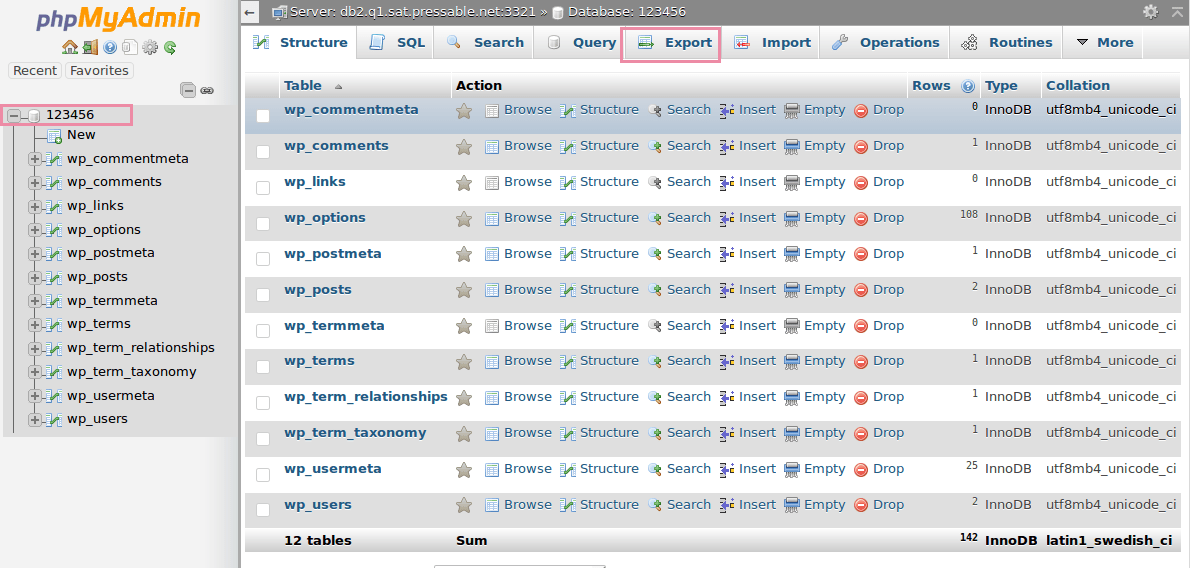
Task: Click the Empty link for wp_options
Action: point(824,218)
